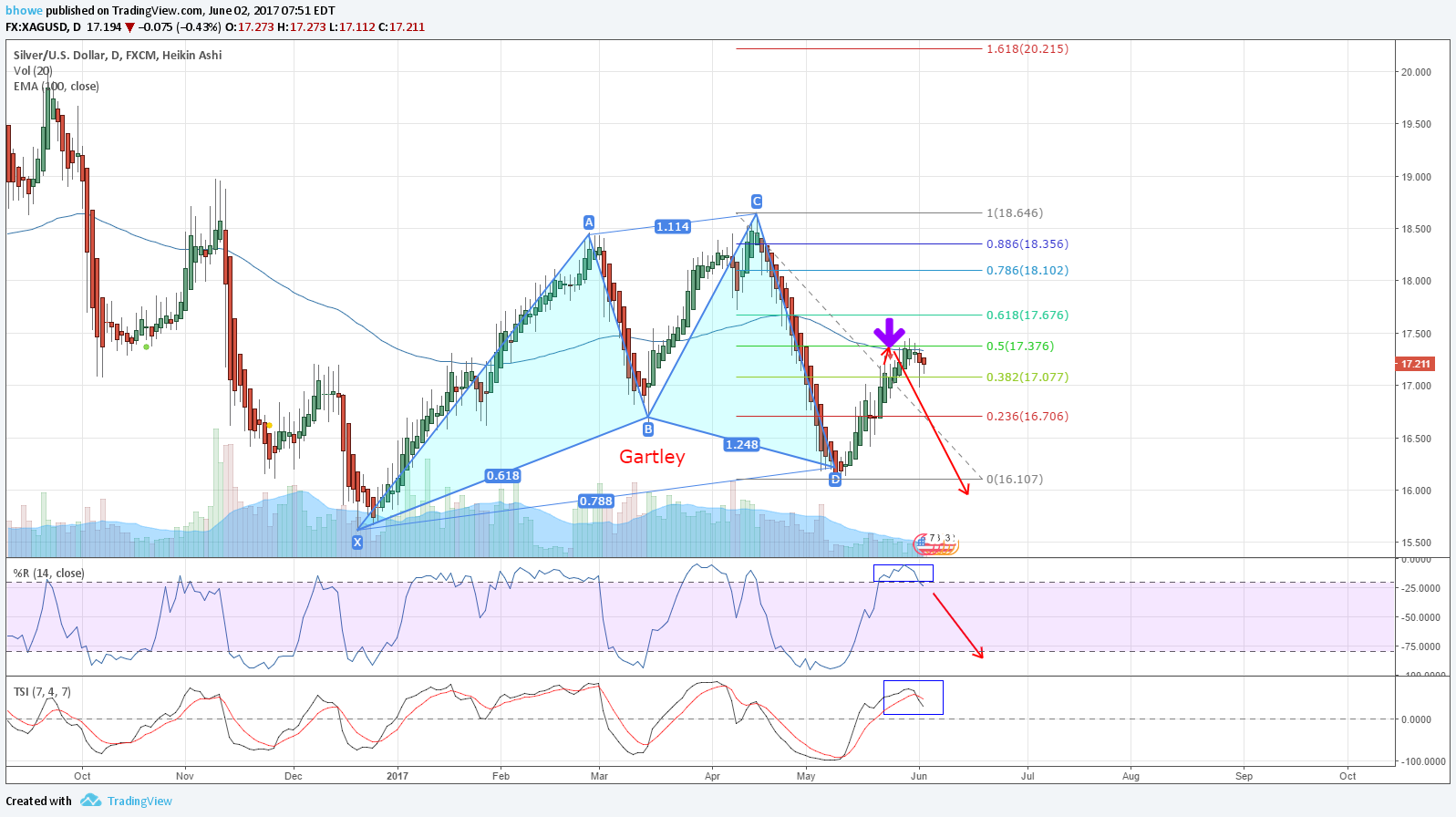Click the Gartley pattern point X marker

[x=357, y=543]
